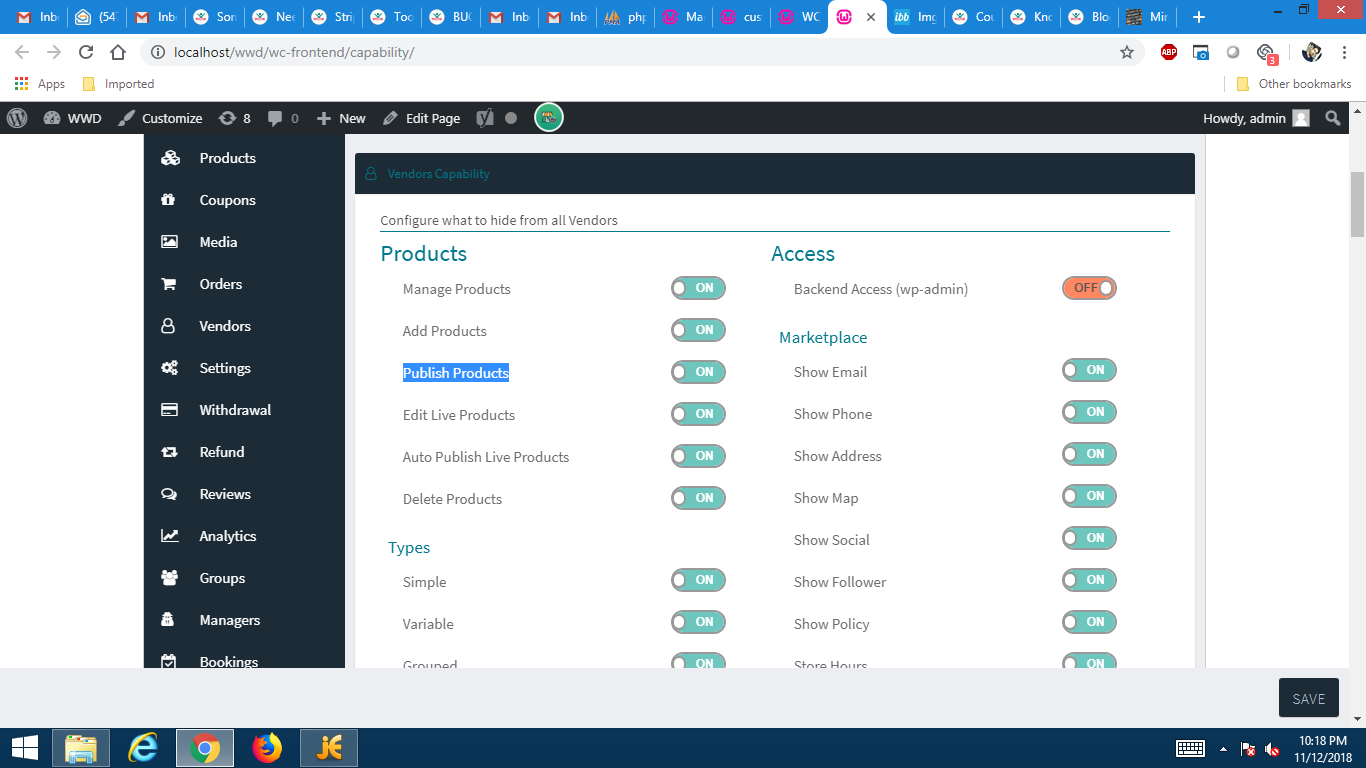Toggle Show Map switch
Screen dimensions: 1366x768
click(x=1089, y=496)
